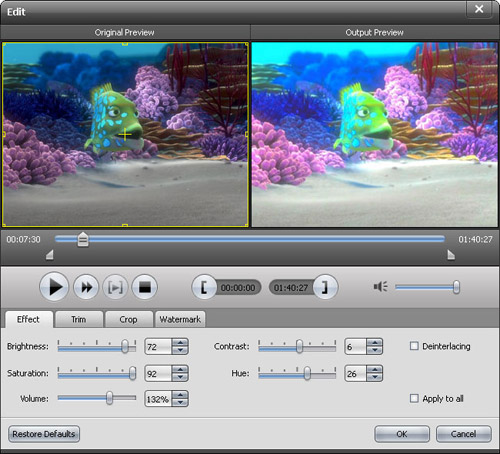Viewport: 500px width, 454px height.
Task: Open the Trim tab
Action: click(79, 319)
